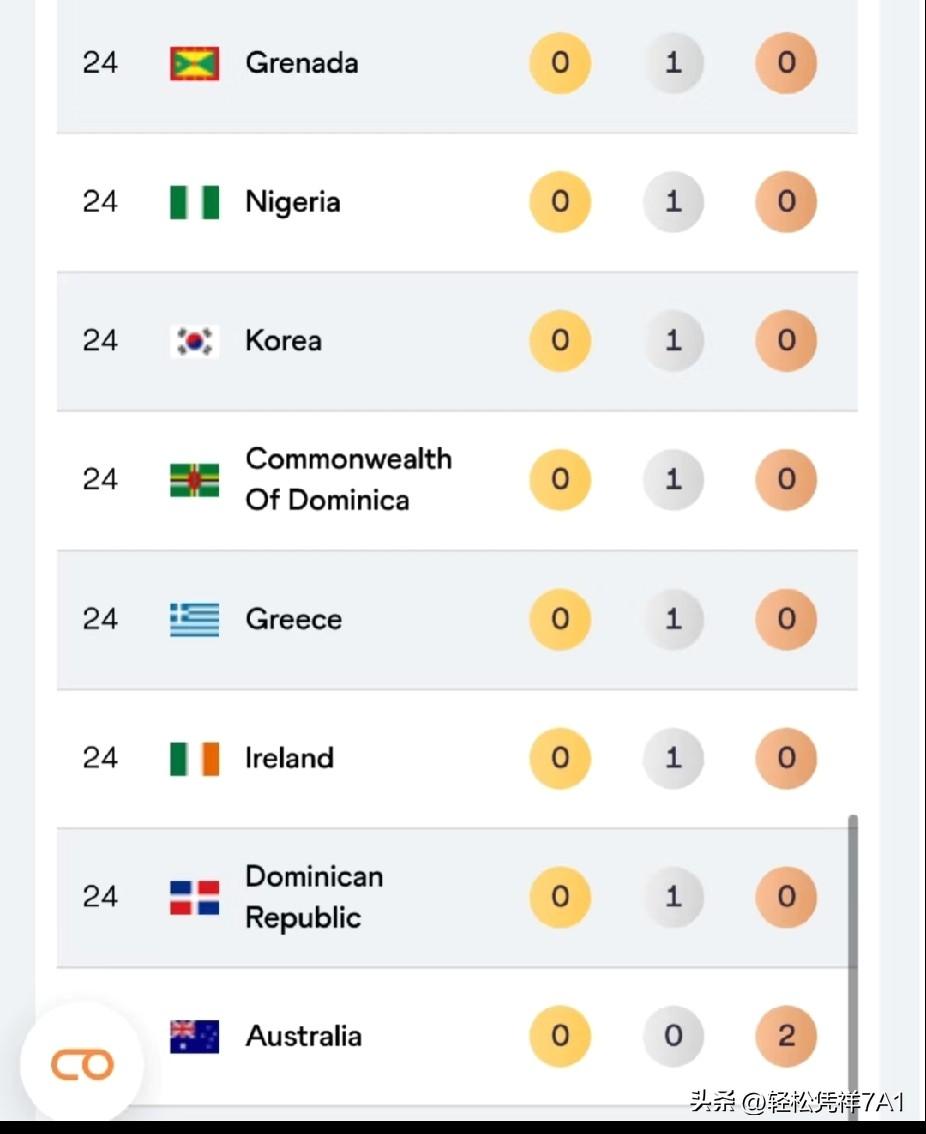
Task: Click the Australia flag icon
Action: 195,1036
